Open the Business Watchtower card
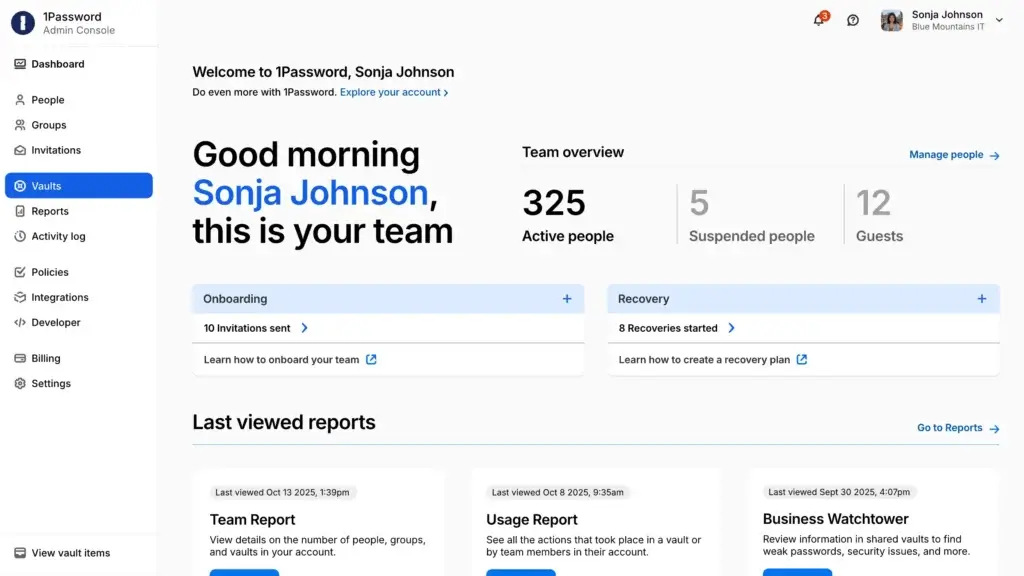 point(874,522)
